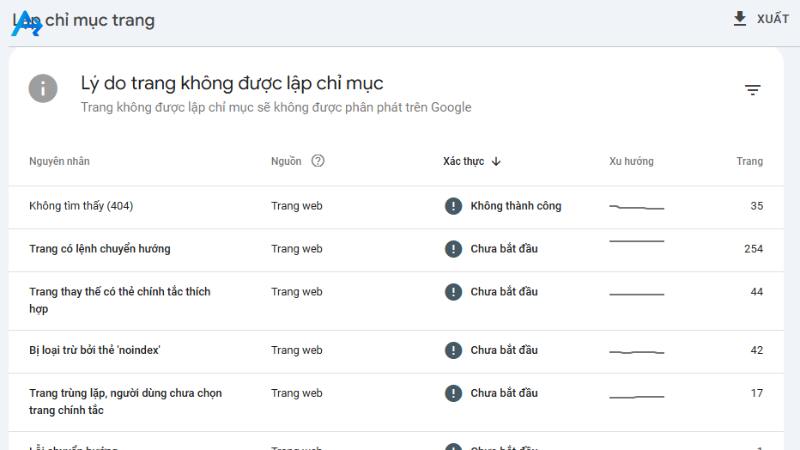Click the warning icon in the 404 row
800x450 pixels.
[453, 206]
